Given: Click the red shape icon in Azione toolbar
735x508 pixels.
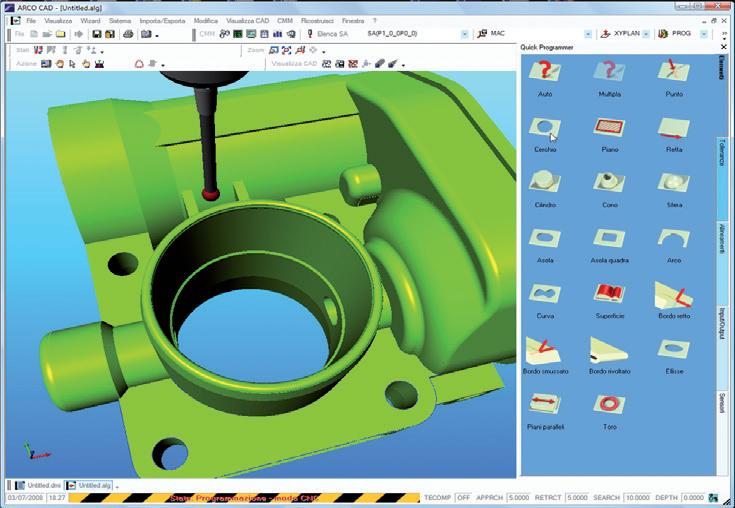Looking at the screenshot, I should [139, 64].
